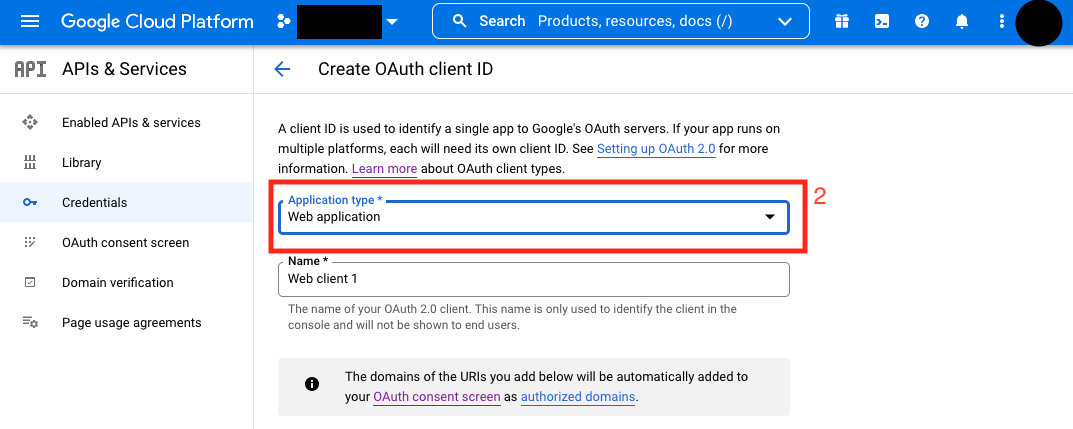
Task: Open the free trial gift icon
Action: (x=842, y=21)
